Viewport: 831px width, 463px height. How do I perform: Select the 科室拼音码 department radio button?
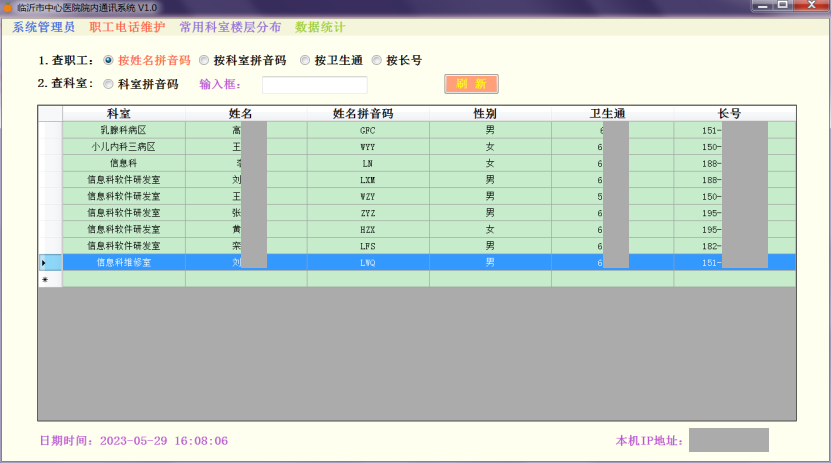coord(108,85)
